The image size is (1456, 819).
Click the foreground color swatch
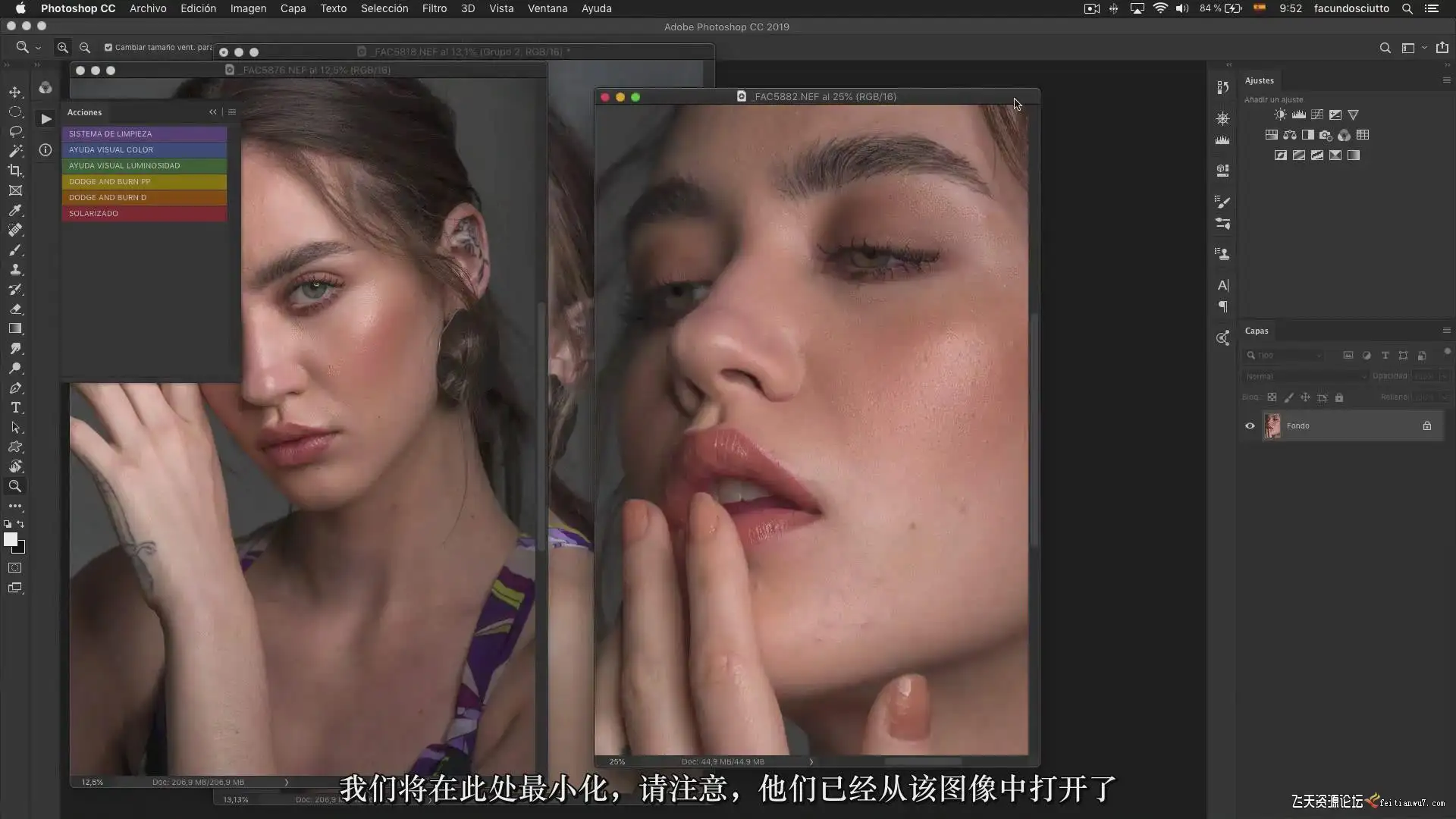pyautogui.click(x=10, y=538)
